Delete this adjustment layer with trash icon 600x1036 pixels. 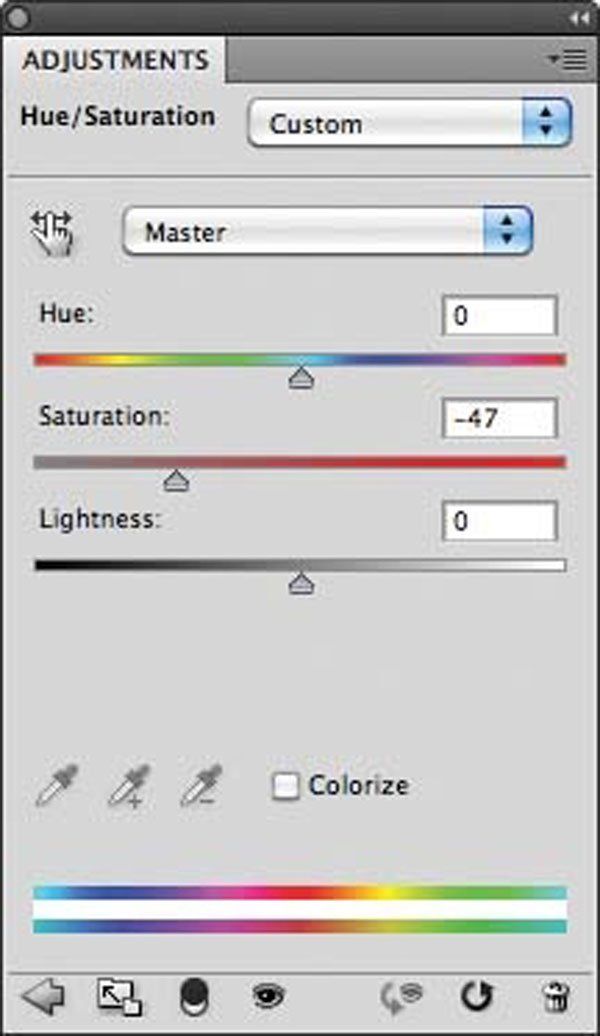554,997
